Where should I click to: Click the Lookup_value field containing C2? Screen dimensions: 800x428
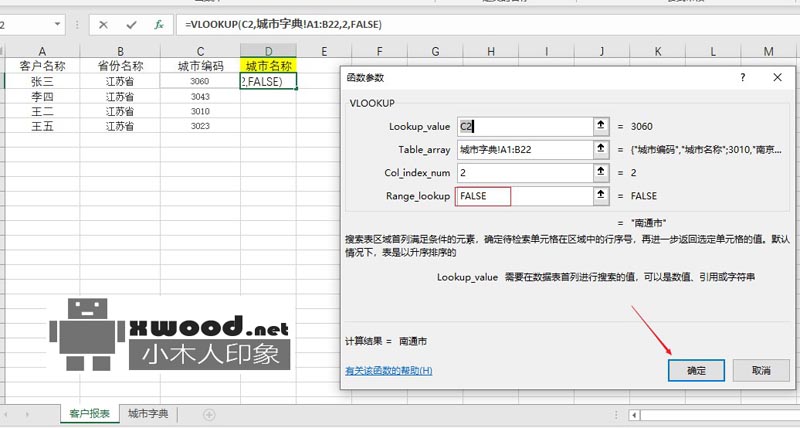pyautogui.click(x=520, y=126)
